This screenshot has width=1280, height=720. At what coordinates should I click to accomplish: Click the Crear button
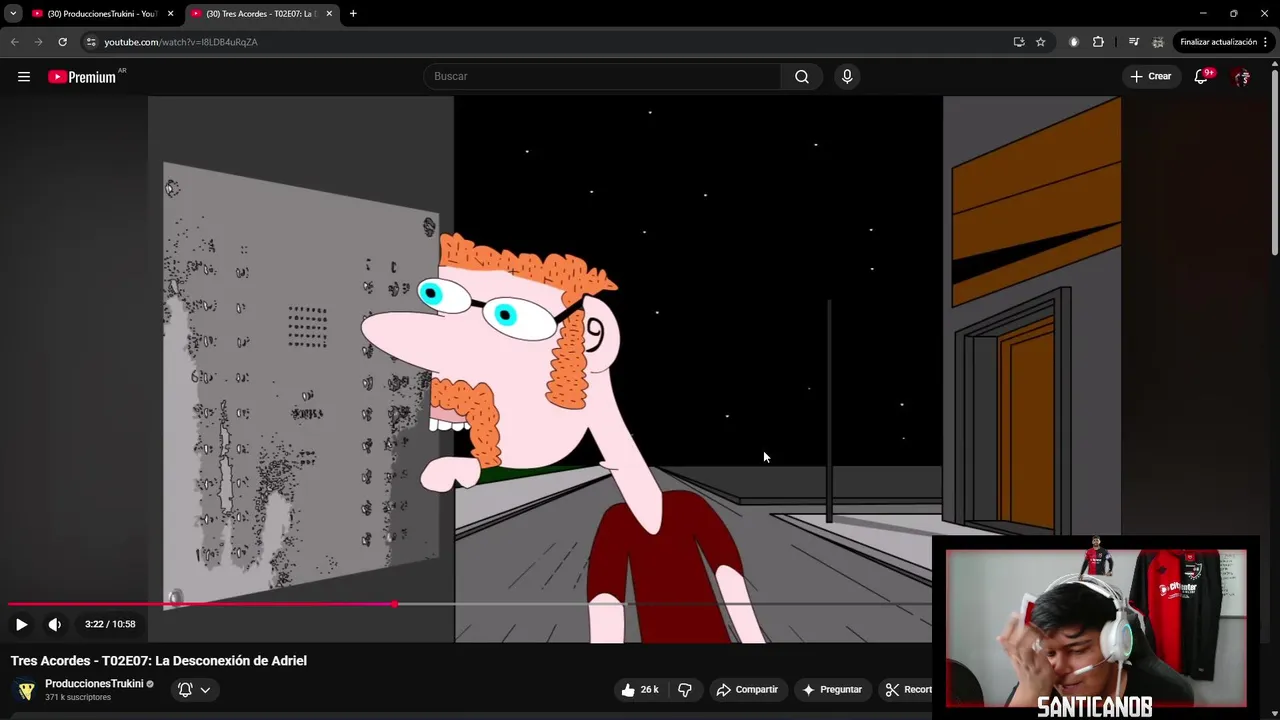[x=1151, y=77]
